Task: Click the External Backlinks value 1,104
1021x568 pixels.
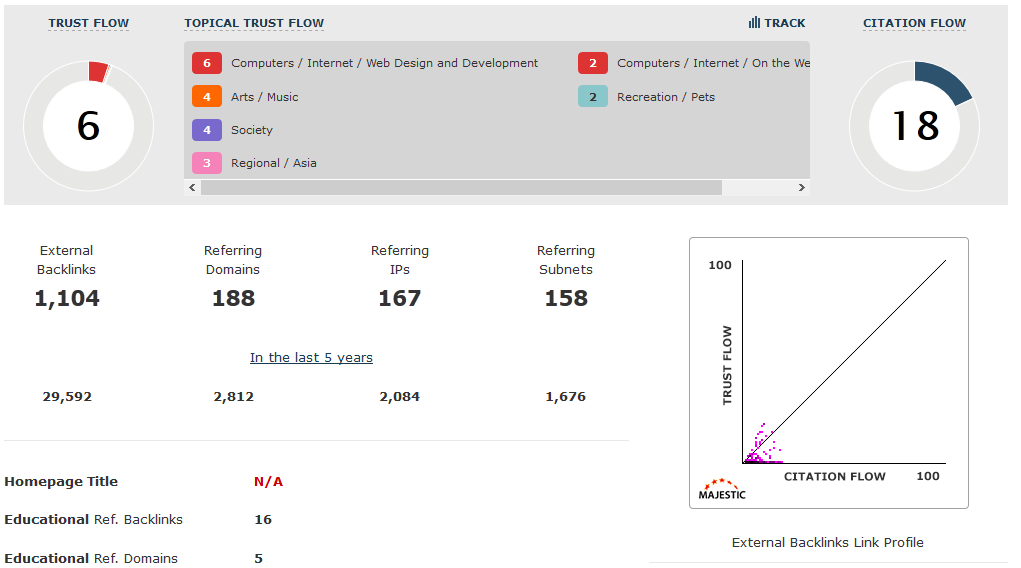Action: click(66, 298)
